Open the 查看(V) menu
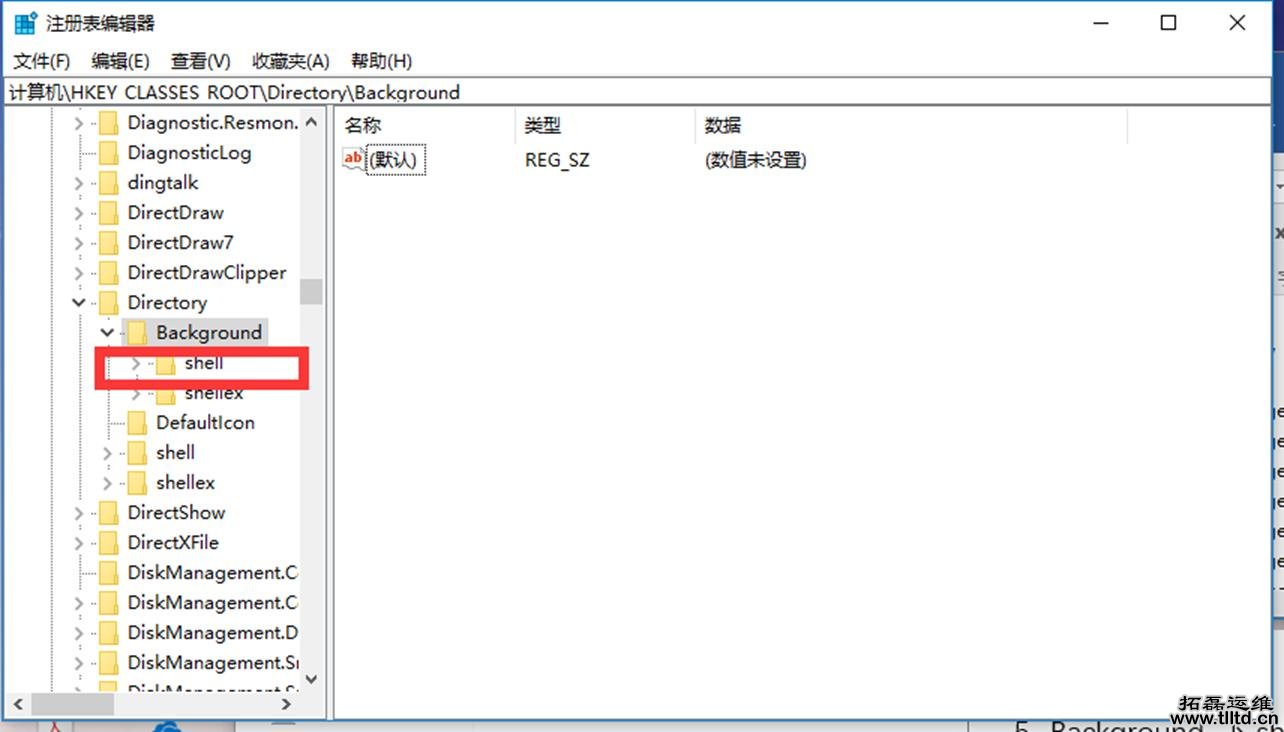Viewport: 1284px width, 732px height. 199,61
